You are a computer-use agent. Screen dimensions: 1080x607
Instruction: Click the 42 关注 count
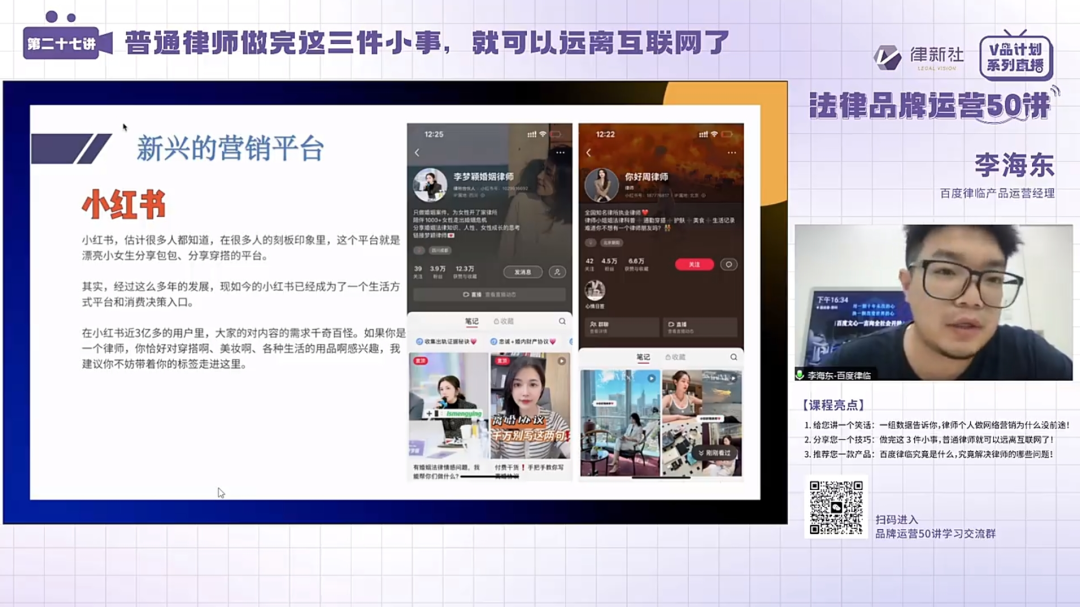tap(590, 264)
